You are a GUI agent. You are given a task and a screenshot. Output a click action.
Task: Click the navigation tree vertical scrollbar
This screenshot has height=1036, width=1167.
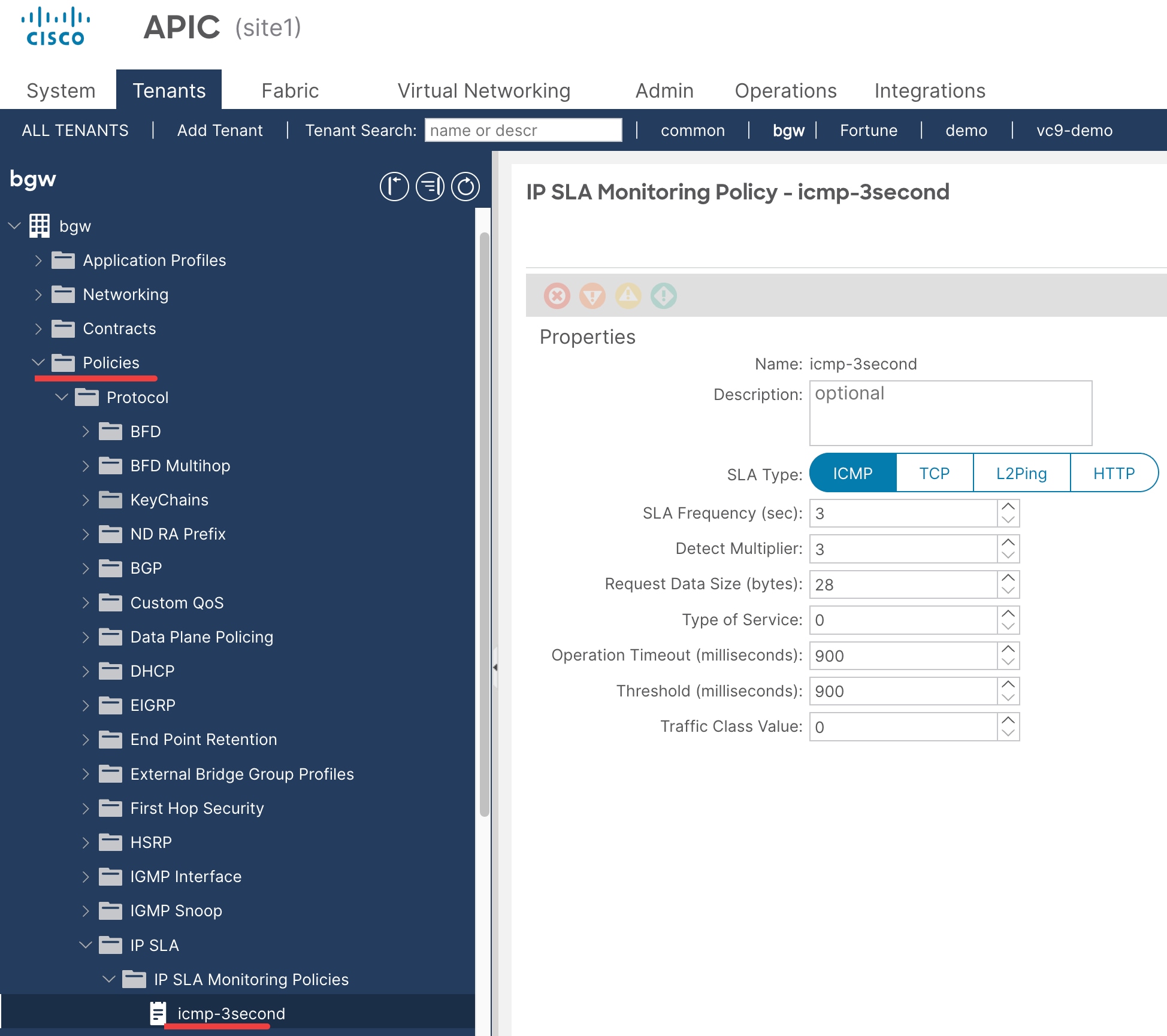click(x=485, y=524)
